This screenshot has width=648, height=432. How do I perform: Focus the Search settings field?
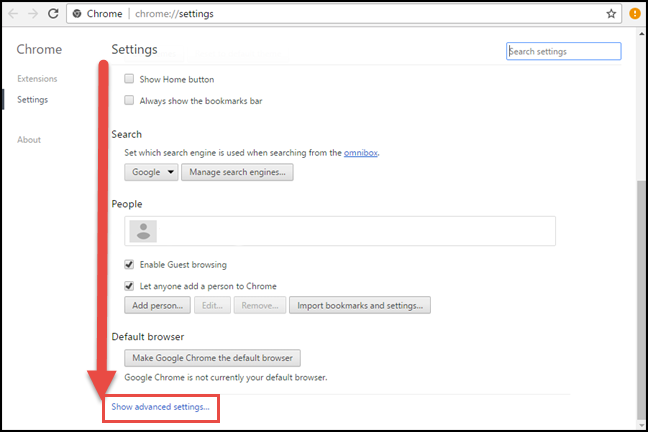[564, 51]
